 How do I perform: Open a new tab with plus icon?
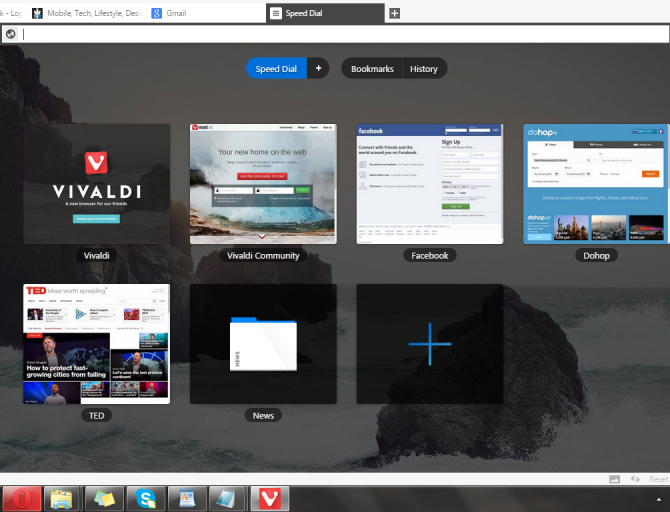pyautogui.click(x=394, y=13)
